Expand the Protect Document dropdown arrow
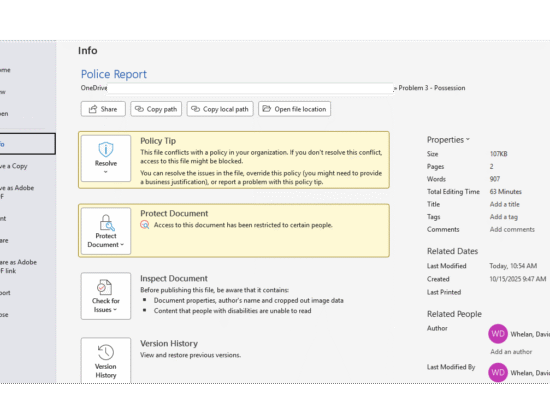This screenshot has width=550, height=413. (122, 245)
